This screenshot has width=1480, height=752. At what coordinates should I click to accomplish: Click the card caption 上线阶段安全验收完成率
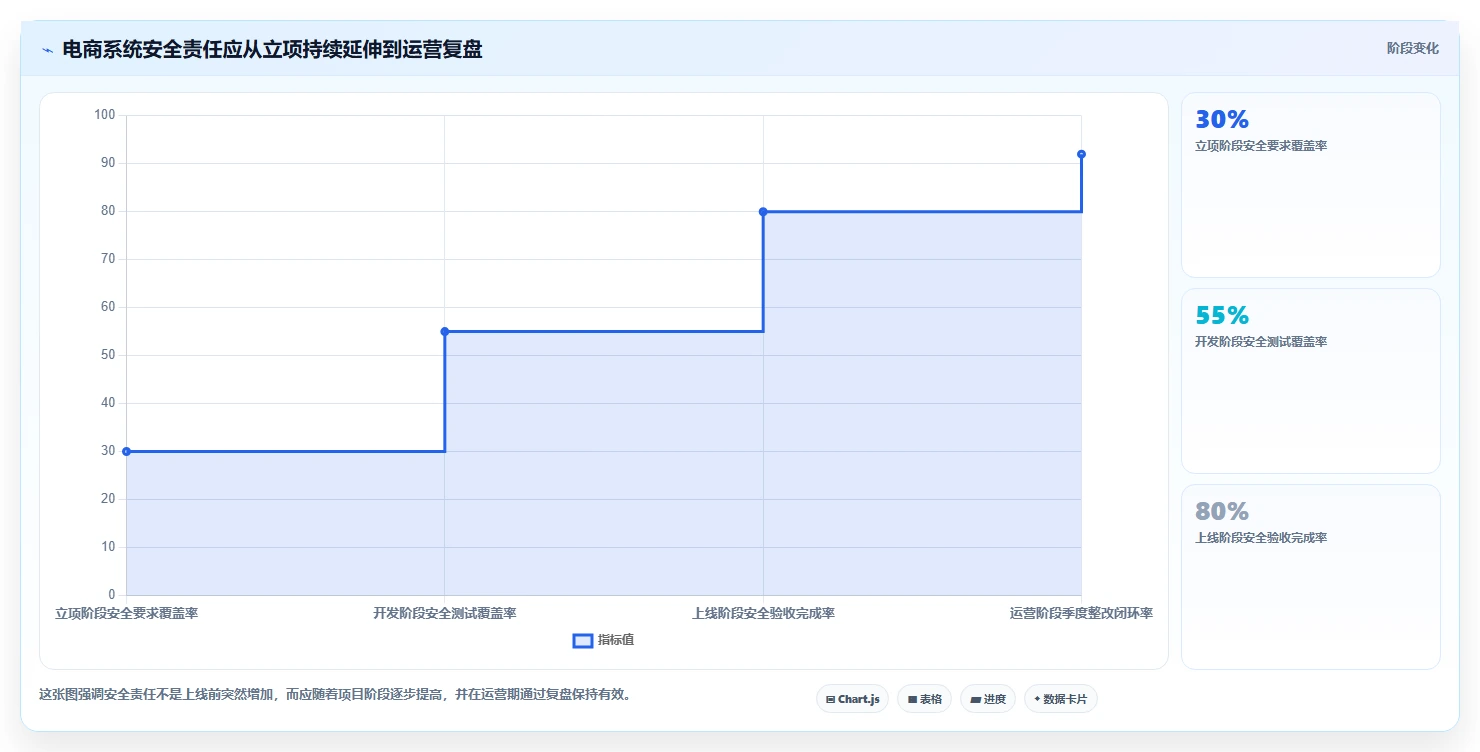pyautogui.click(x=1261, y=538)
